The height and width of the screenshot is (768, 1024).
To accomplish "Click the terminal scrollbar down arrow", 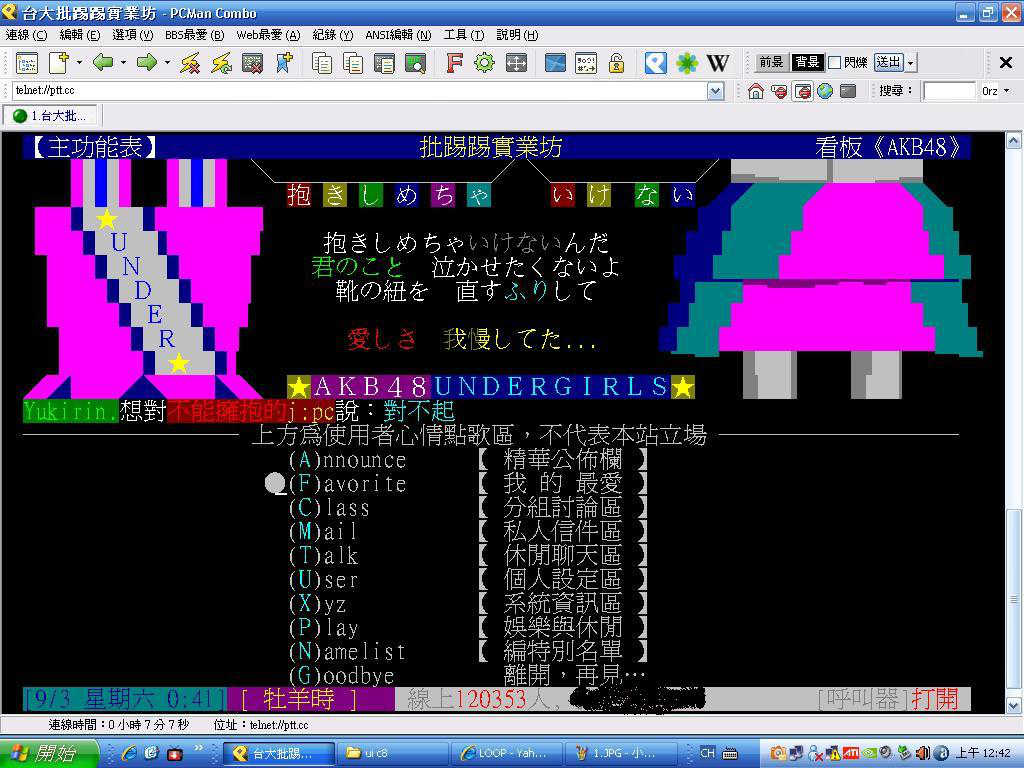I will [x=1014, y=705].
